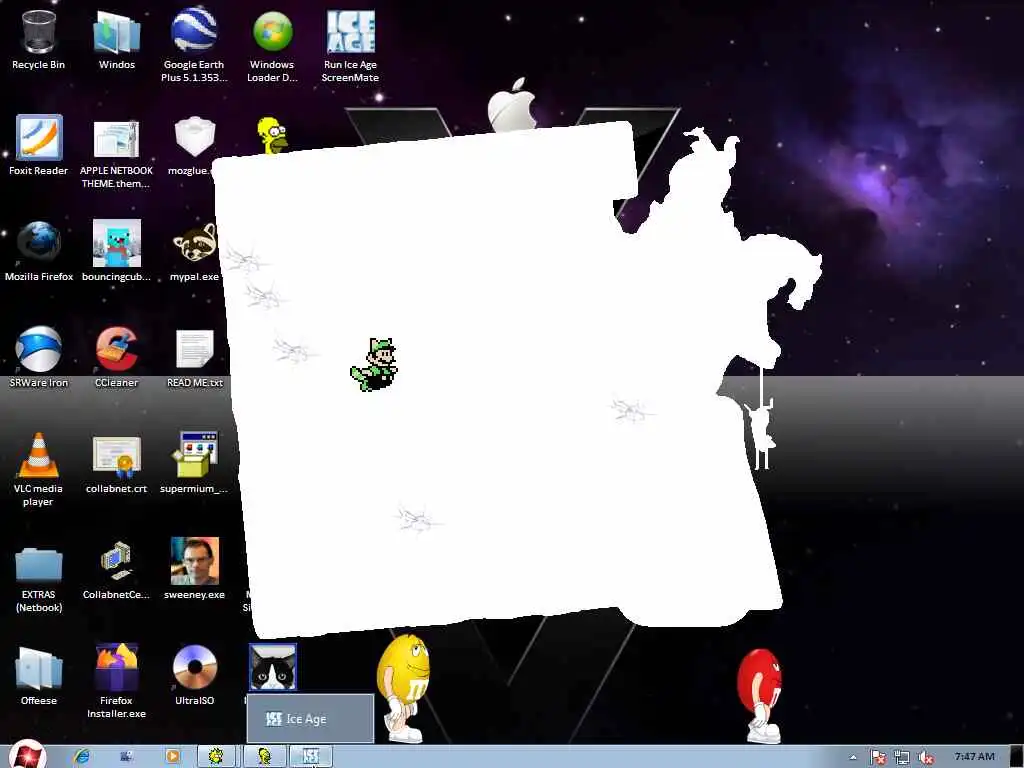The image size is (1024, 768).
Task: Click the 7:47 AM clock
Action: 974,756
